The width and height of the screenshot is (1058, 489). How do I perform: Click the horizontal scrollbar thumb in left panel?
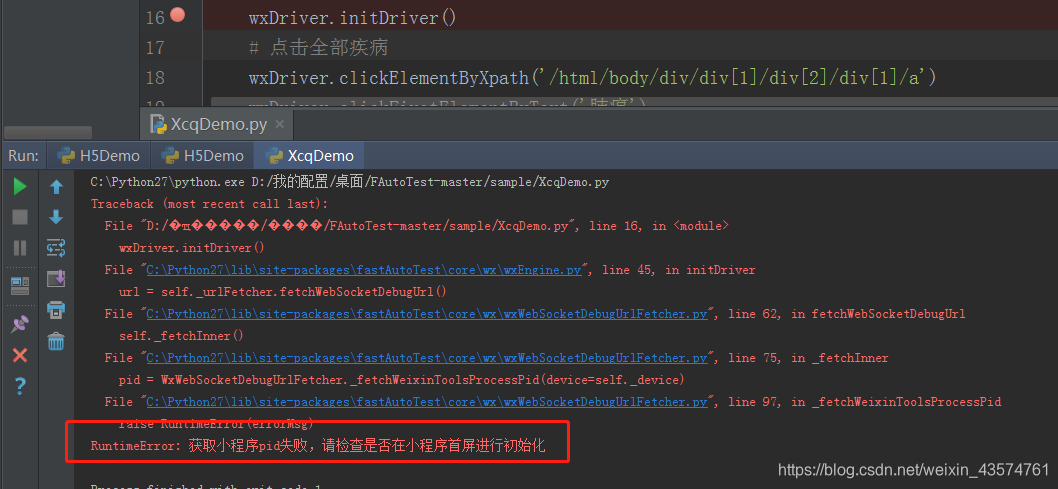48,132
